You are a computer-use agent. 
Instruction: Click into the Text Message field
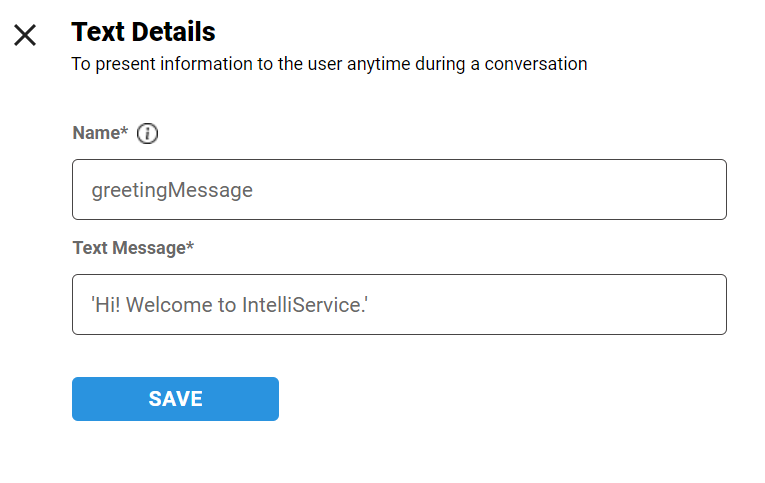pos(399,304)
